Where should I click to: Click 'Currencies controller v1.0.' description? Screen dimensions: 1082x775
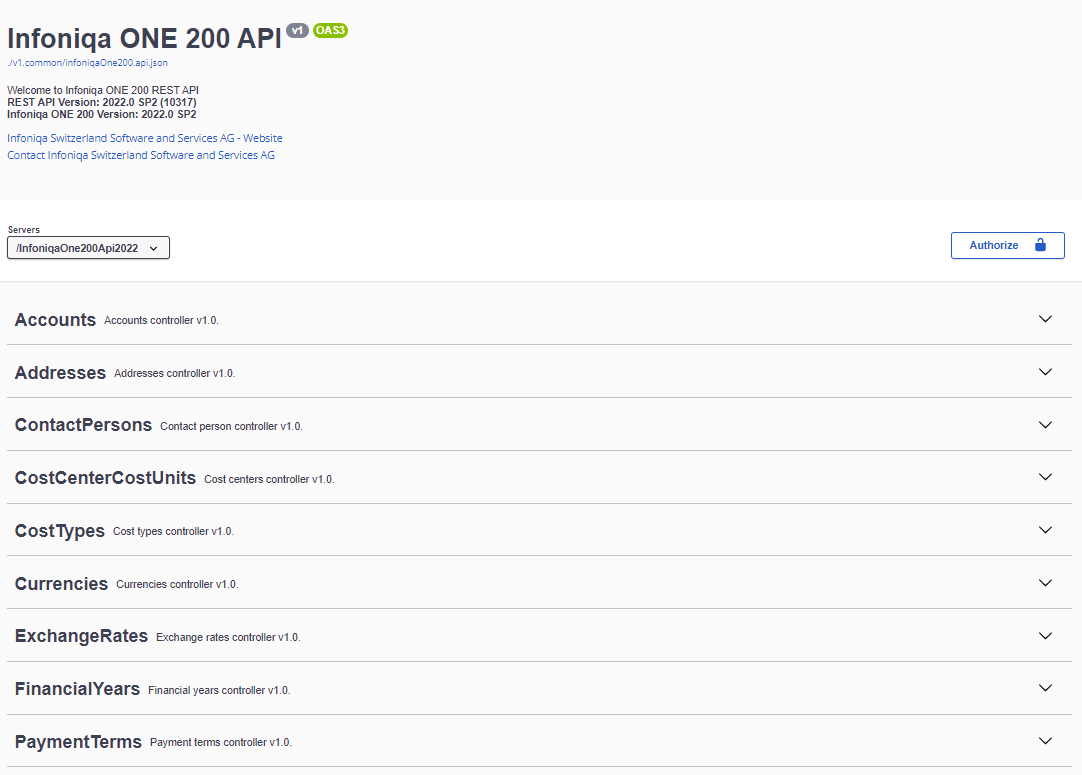tap(177, 585)
